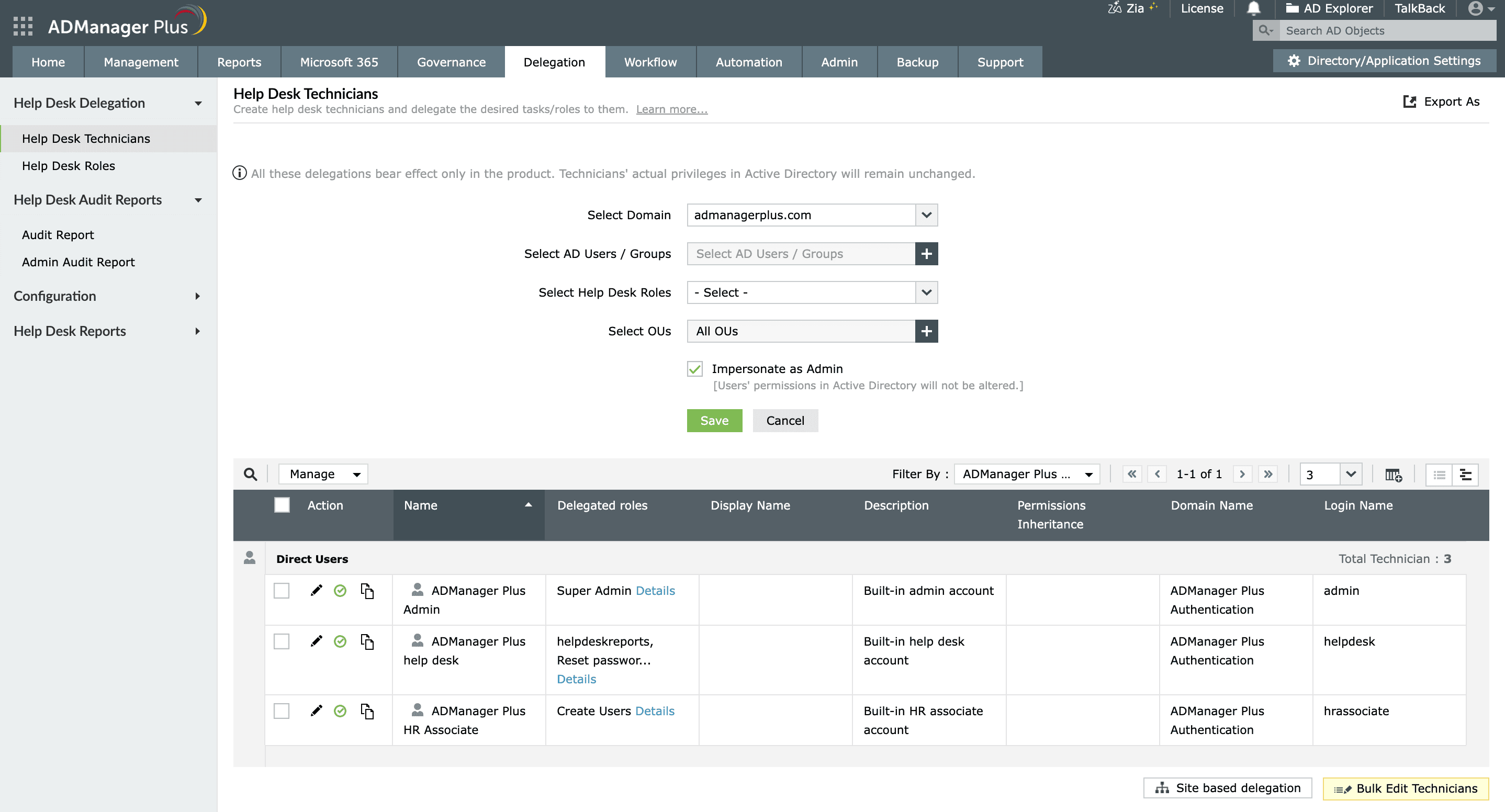Click the app grid launcher icon
This screenshot has width=1505, height=812.
[23, 26]
